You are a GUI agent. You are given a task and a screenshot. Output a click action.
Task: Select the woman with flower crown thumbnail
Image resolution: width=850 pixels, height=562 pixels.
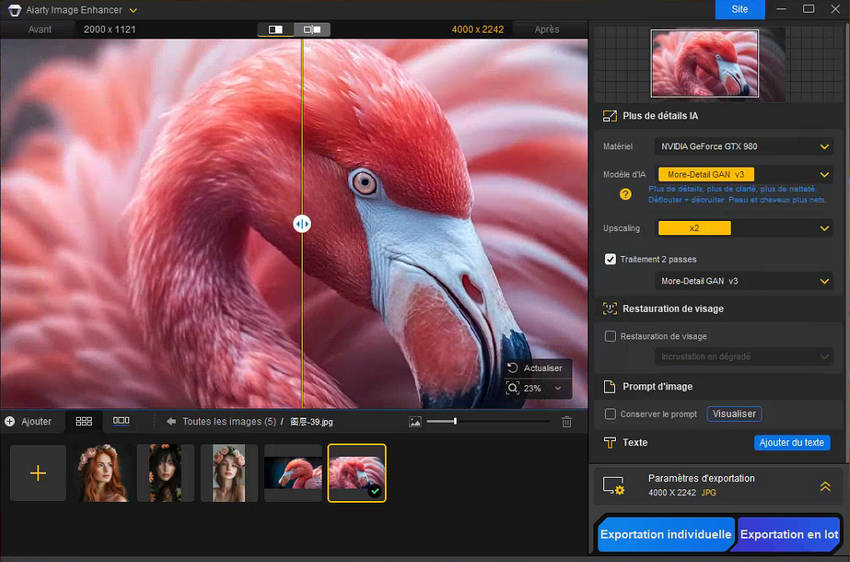(x=229, y=473)
